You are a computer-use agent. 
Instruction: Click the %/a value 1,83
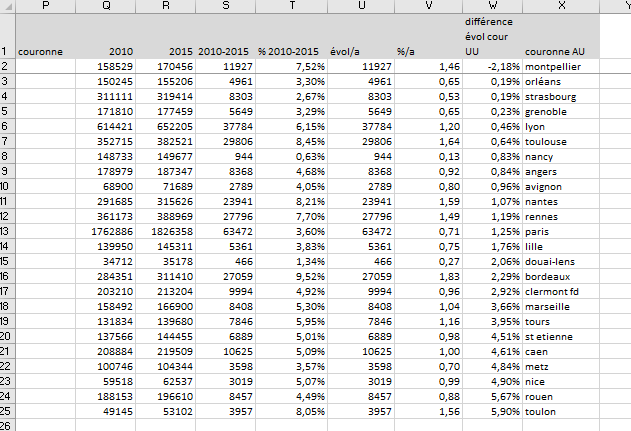pos(429,276)
